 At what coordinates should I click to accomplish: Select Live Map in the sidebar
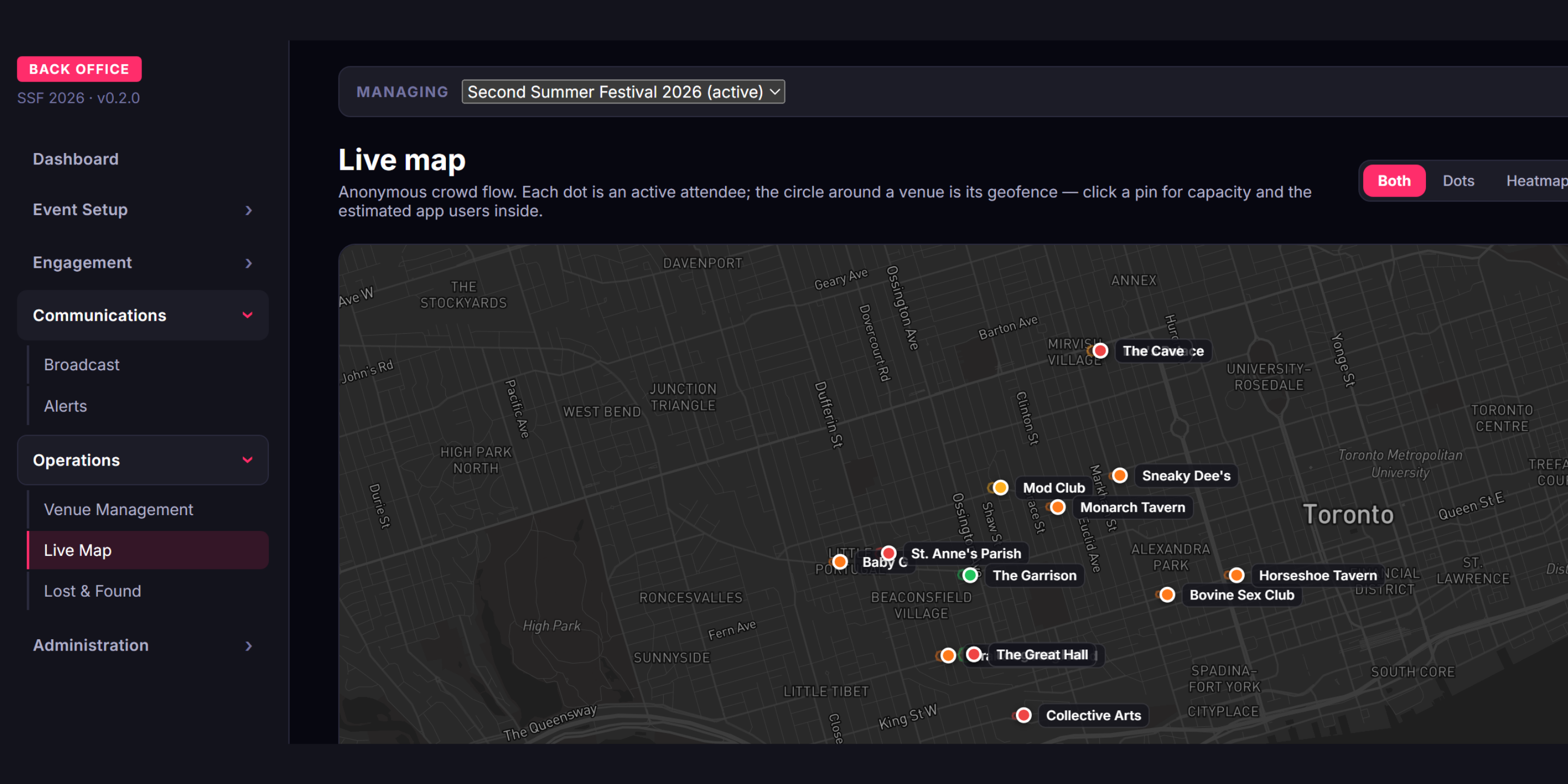(148, 550)
